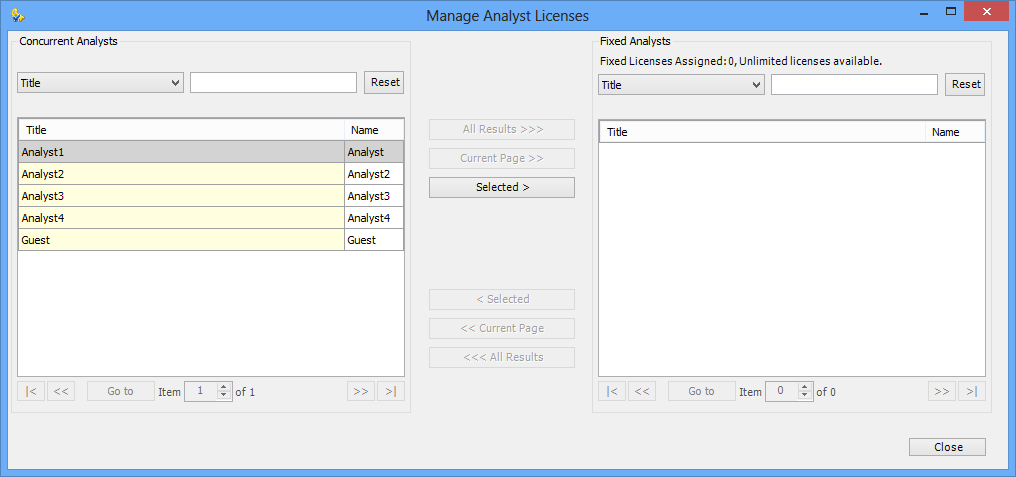The height and width of the screenshot is (477, 1016).
Task: Reset the Concurrent Analysts filter
Action: (x=385, y=82)
